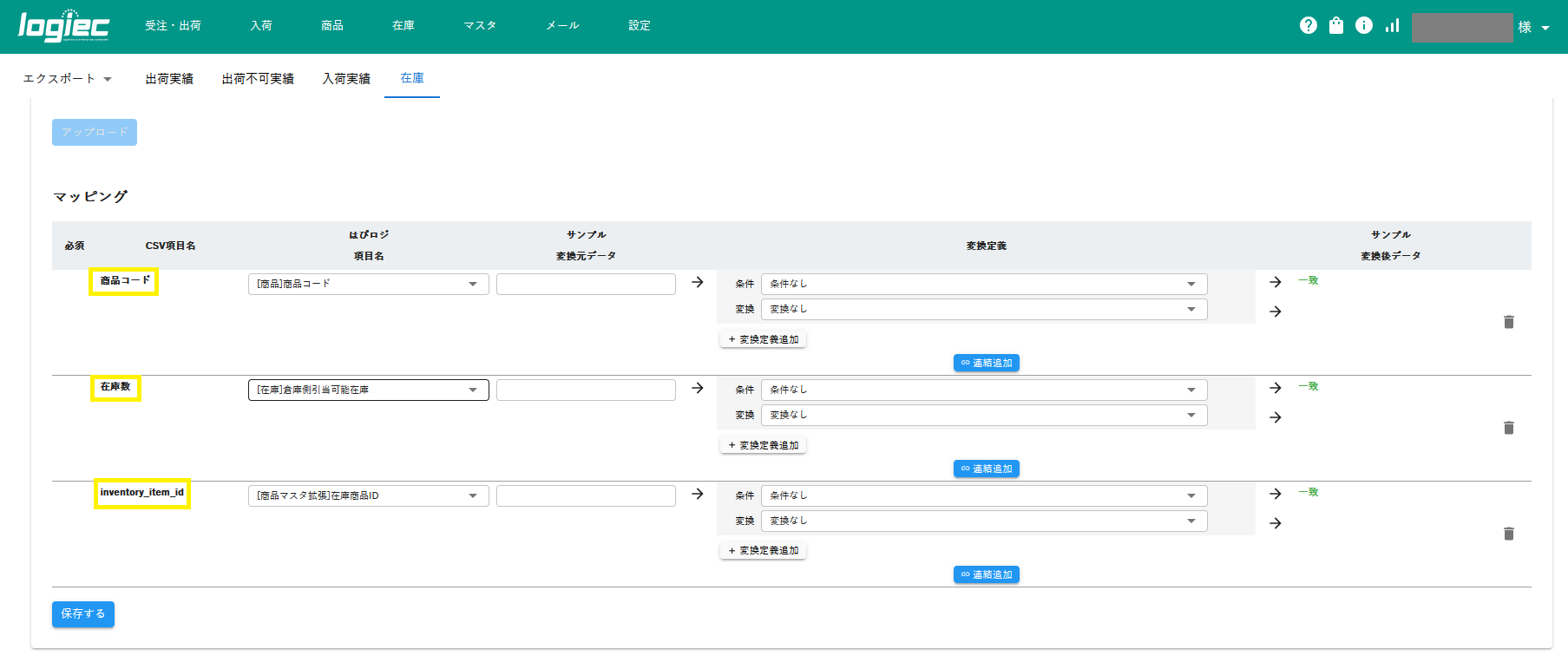
Task: Expand the エクスポート dropdown
Action: [68, 79]
